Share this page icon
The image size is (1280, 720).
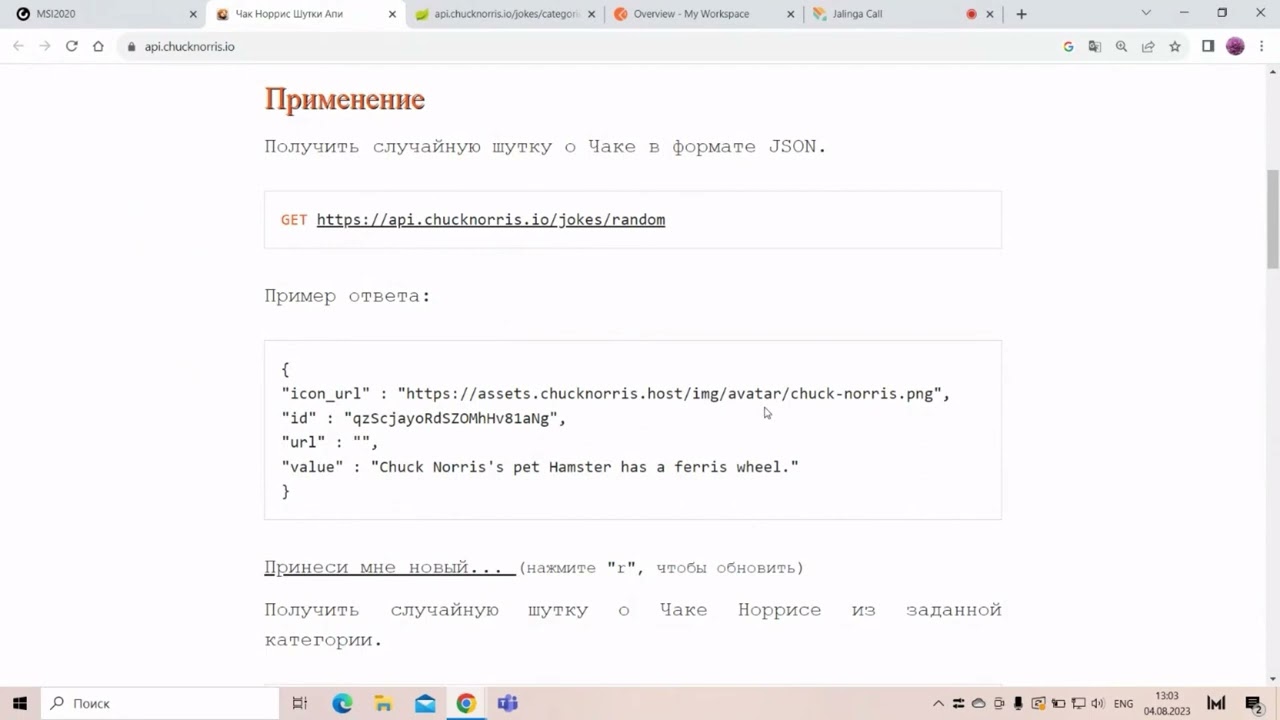[x=1148, y=46]
